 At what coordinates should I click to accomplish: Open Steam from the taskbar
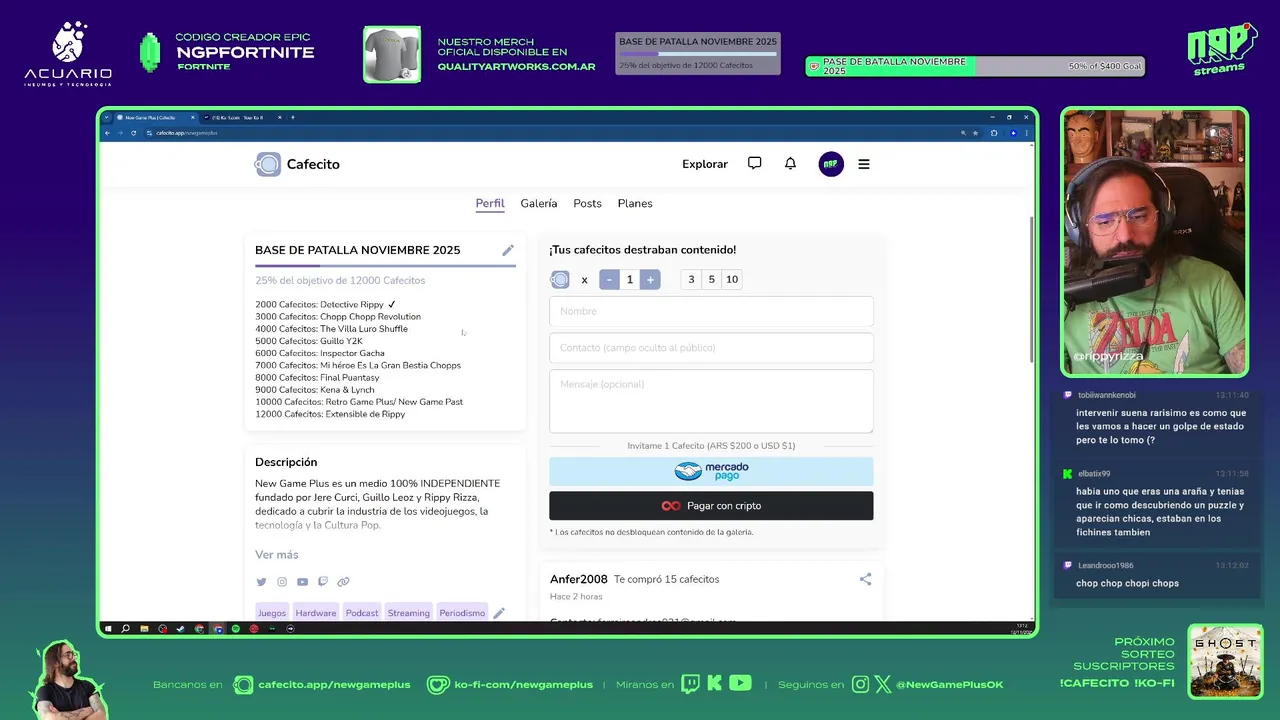click(181, 629)
